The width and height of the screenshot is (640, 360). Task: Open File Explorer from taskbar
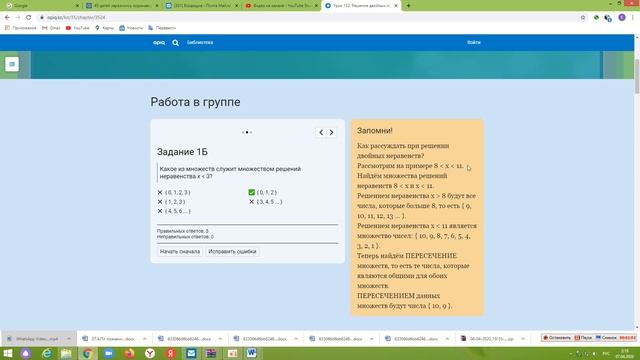[66, 353]
